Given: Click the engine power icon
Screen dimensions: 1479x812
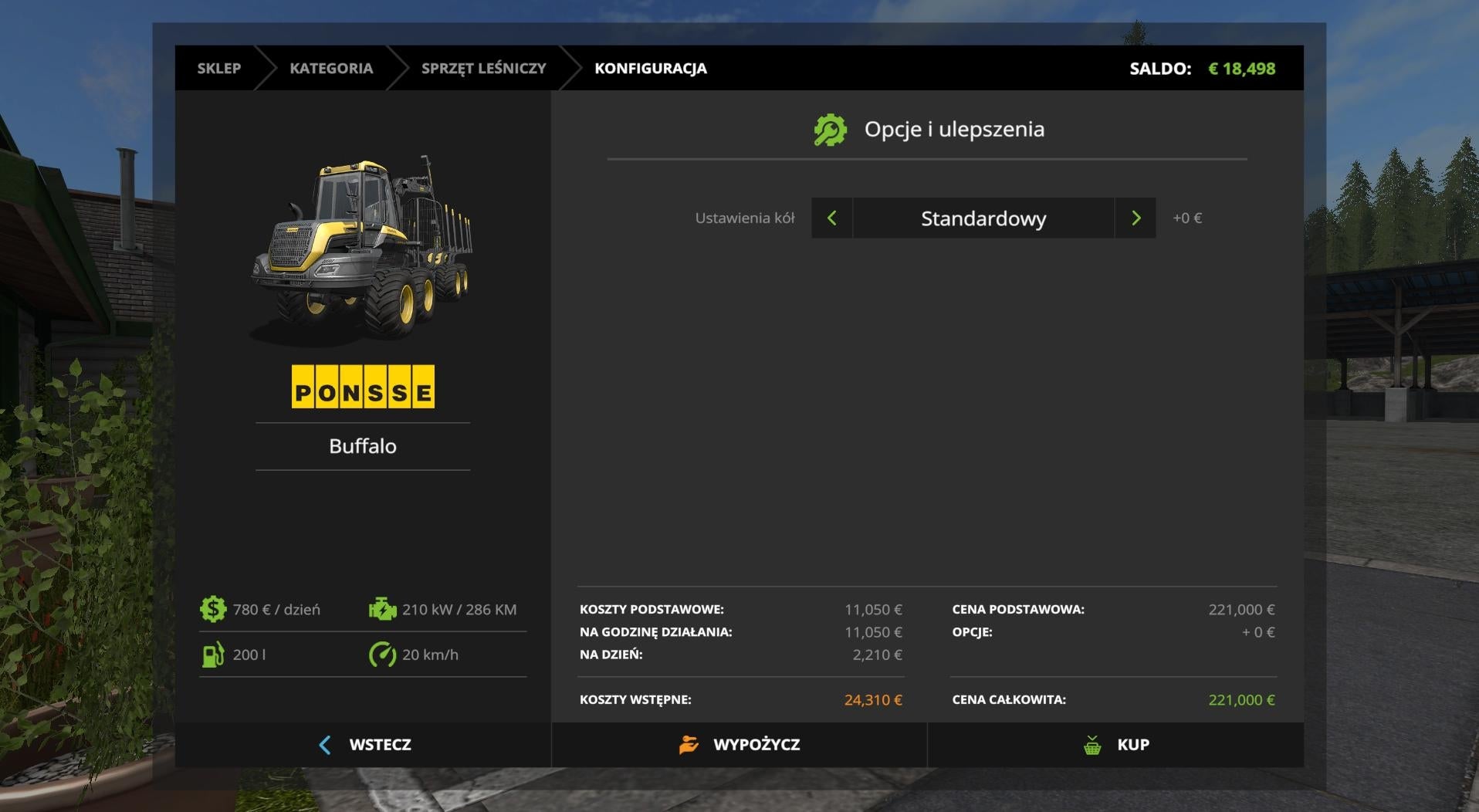Looking at the screenshot, I should 382,609.
